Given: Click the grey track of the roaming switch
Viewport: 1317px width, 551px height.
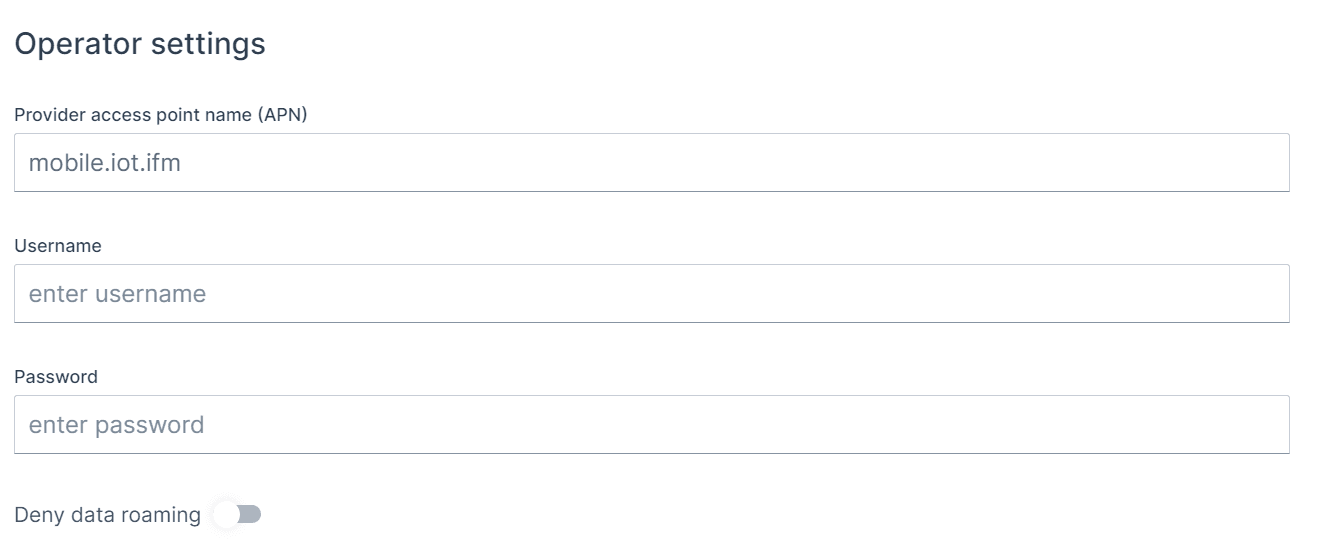Looking at the screenshot, I should pyautogui.click(x=251, y=515).
